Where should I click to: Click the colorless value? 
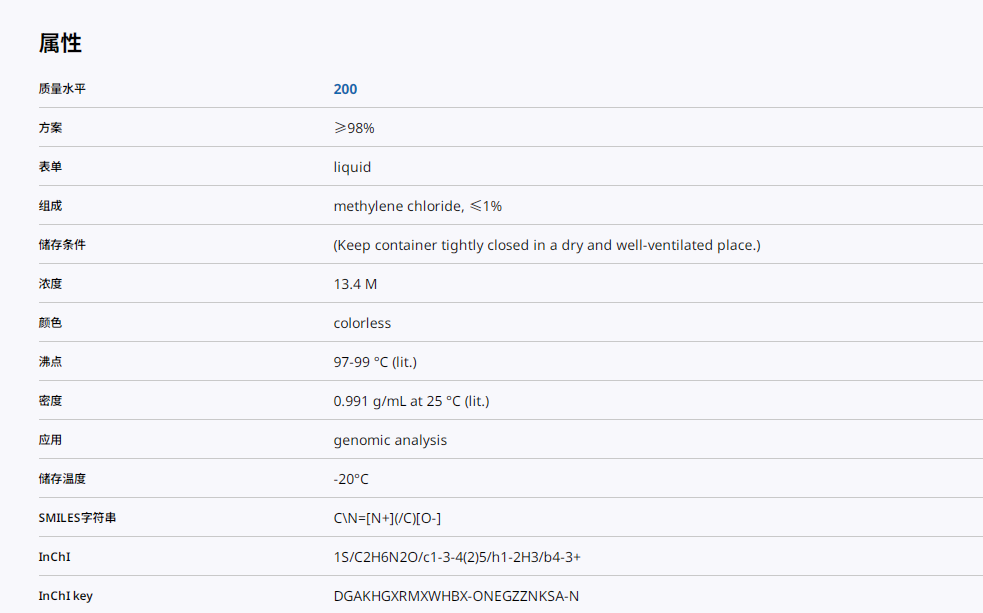point(362,323)
